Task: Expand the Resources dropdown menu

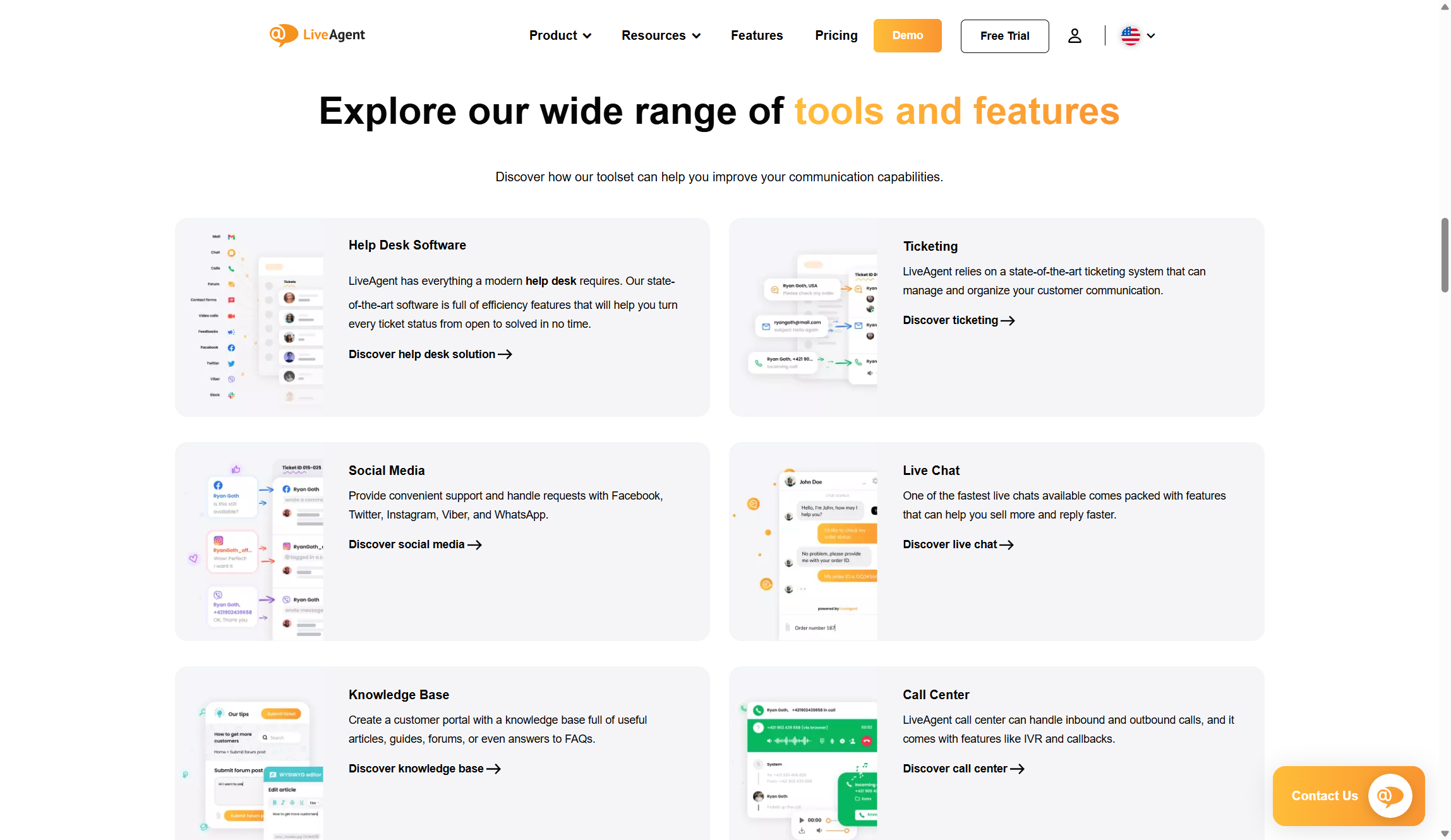Action: click(661, 36)
